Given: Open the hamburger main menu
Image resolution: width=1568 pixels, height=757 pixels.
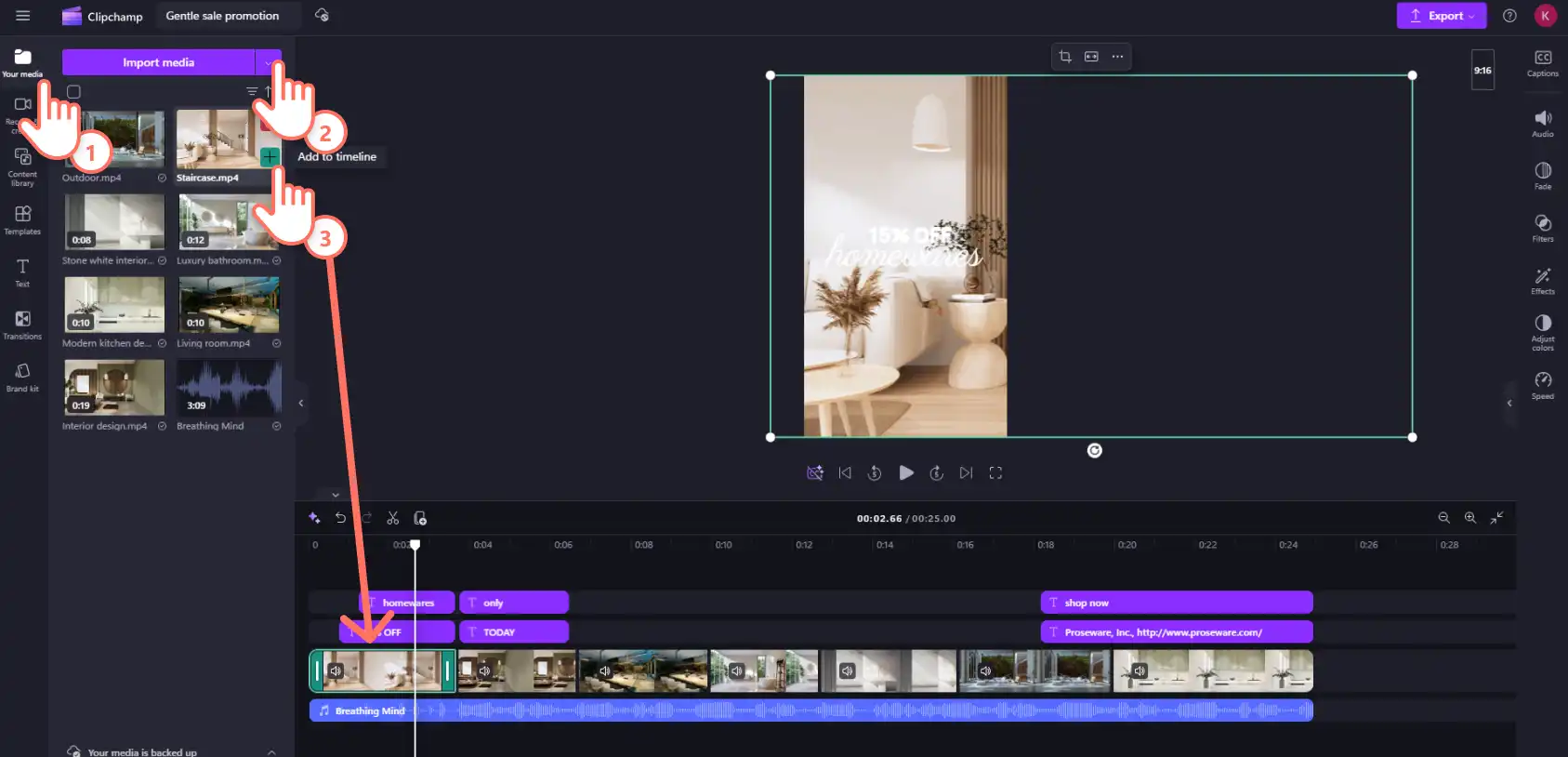Looking at the screenshot, I should 23,16.
